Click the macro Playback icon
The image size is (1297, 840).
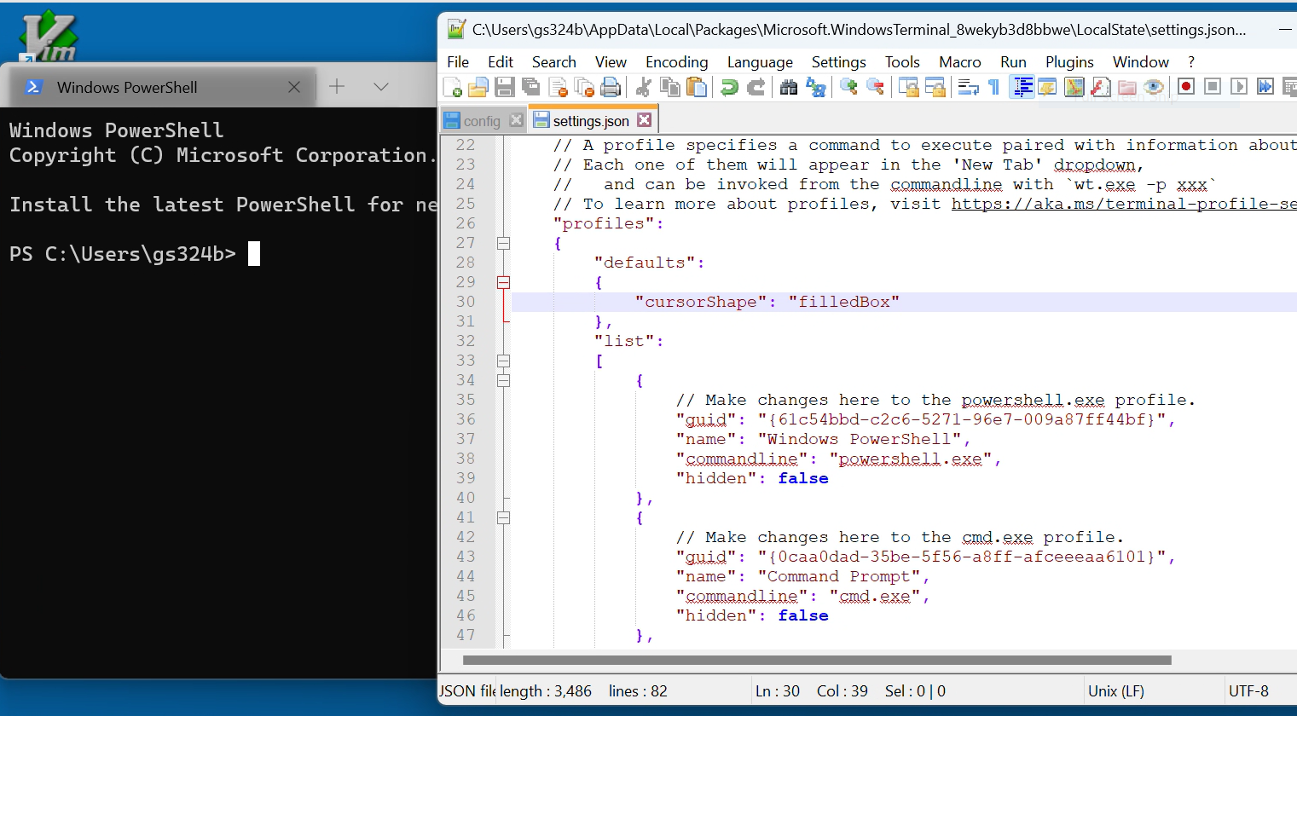click(1239, 87)
